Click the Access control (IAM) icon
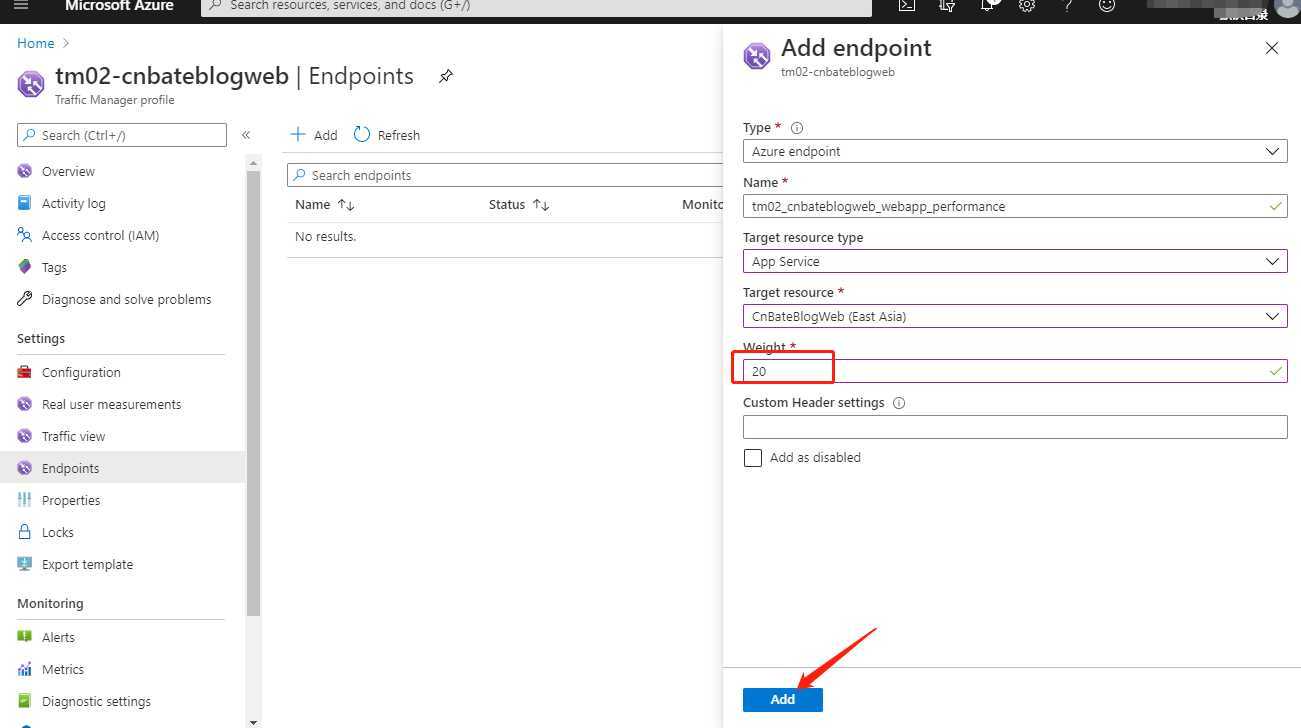Image resolution: width=1301 pixels, height=728 pixels. [x=25, y=235]
